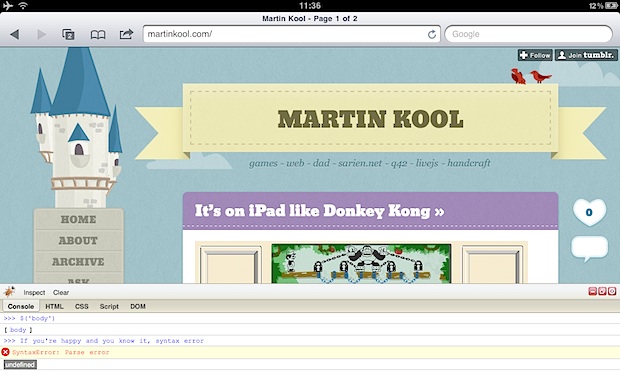Detach Firebug panel into new window
This screenshot has width=620, height=376.
pos(602,292)
